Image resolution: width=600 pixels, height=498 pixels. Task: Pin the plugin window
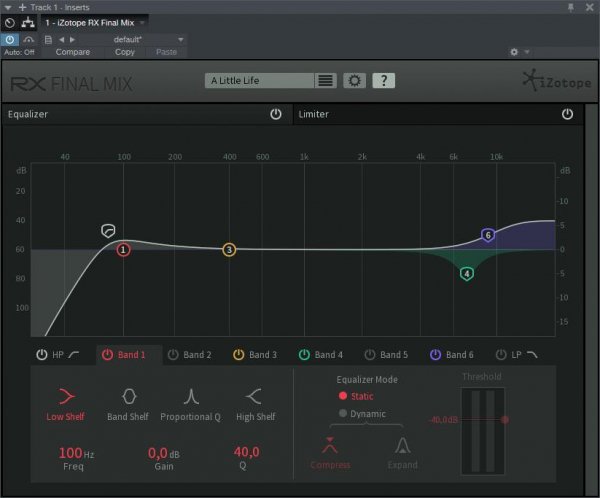tap(571, 7)
